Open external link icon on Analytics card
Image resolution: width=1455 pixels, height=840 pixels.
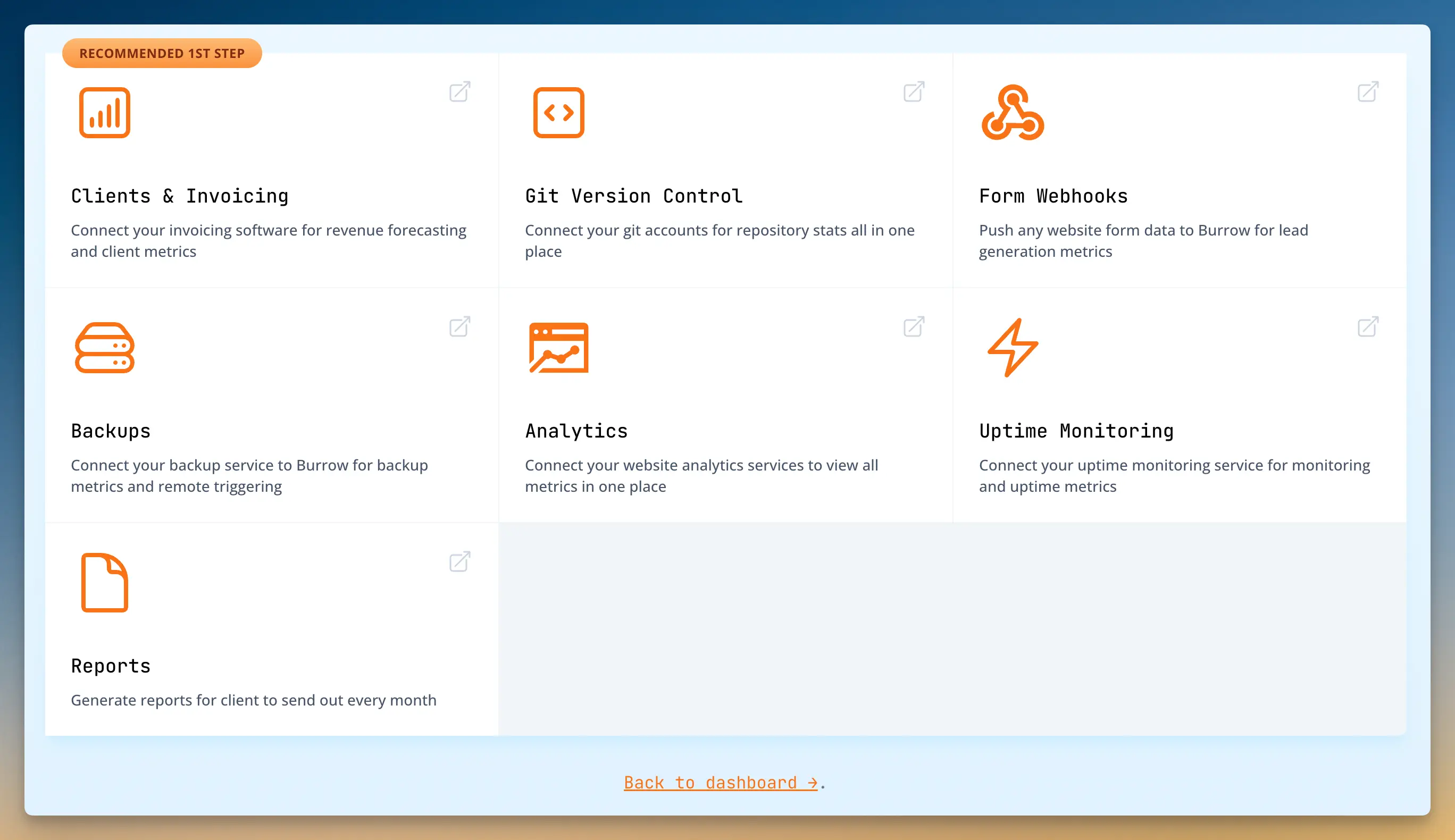(x=914, y=326)
